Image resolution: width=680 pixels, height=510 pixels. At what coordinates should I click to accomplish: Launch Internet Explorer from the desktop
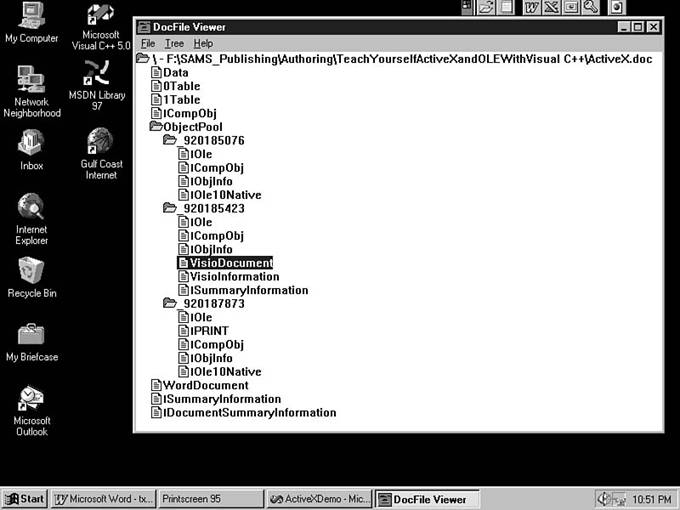click(31, 207)
